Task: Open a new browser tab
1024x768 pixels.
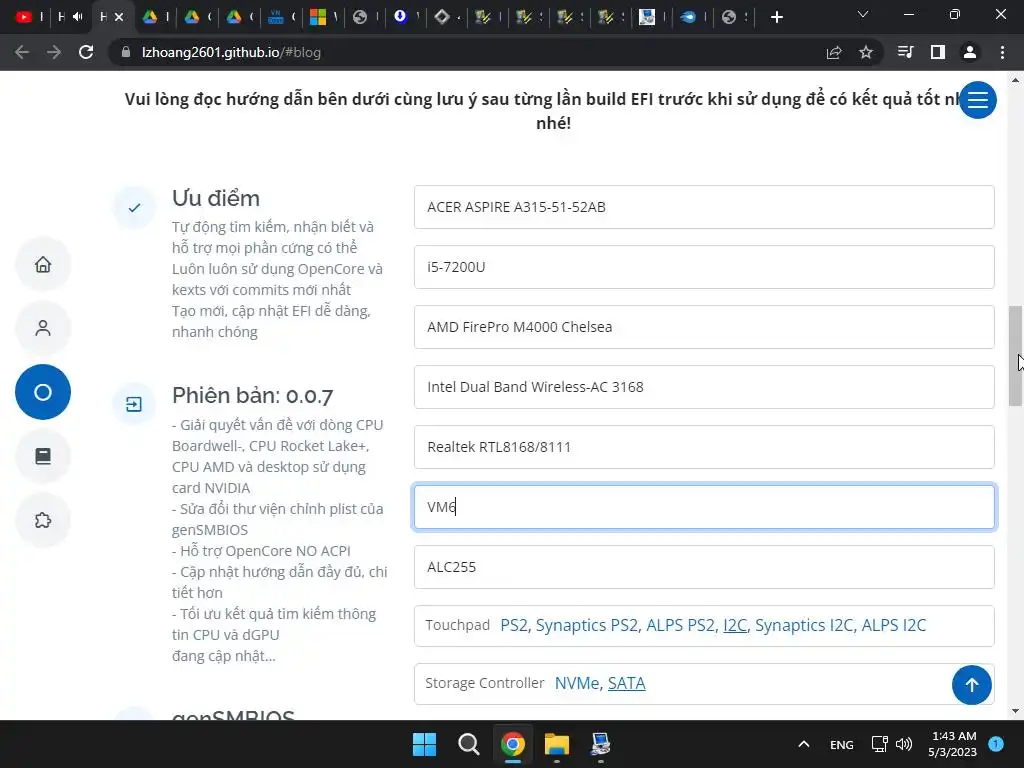Action: [776, 17]
